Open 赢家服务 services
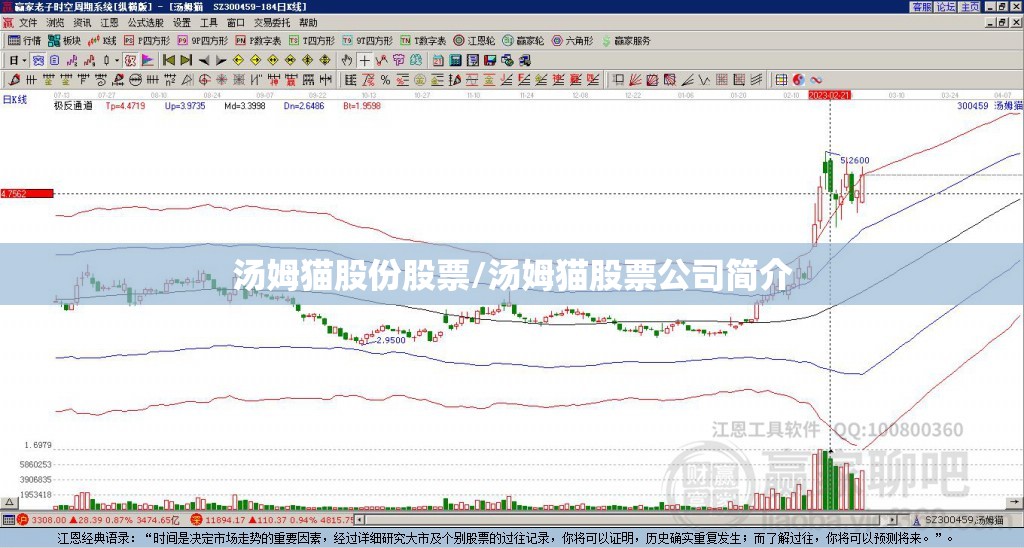 [626, 40]
